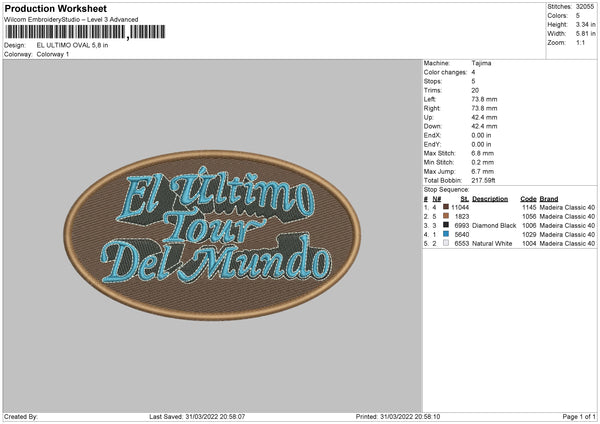The width and height of the screenshot is (600, 424).
Task: Click the 'Natural White' description
Action: pos(492,243)
